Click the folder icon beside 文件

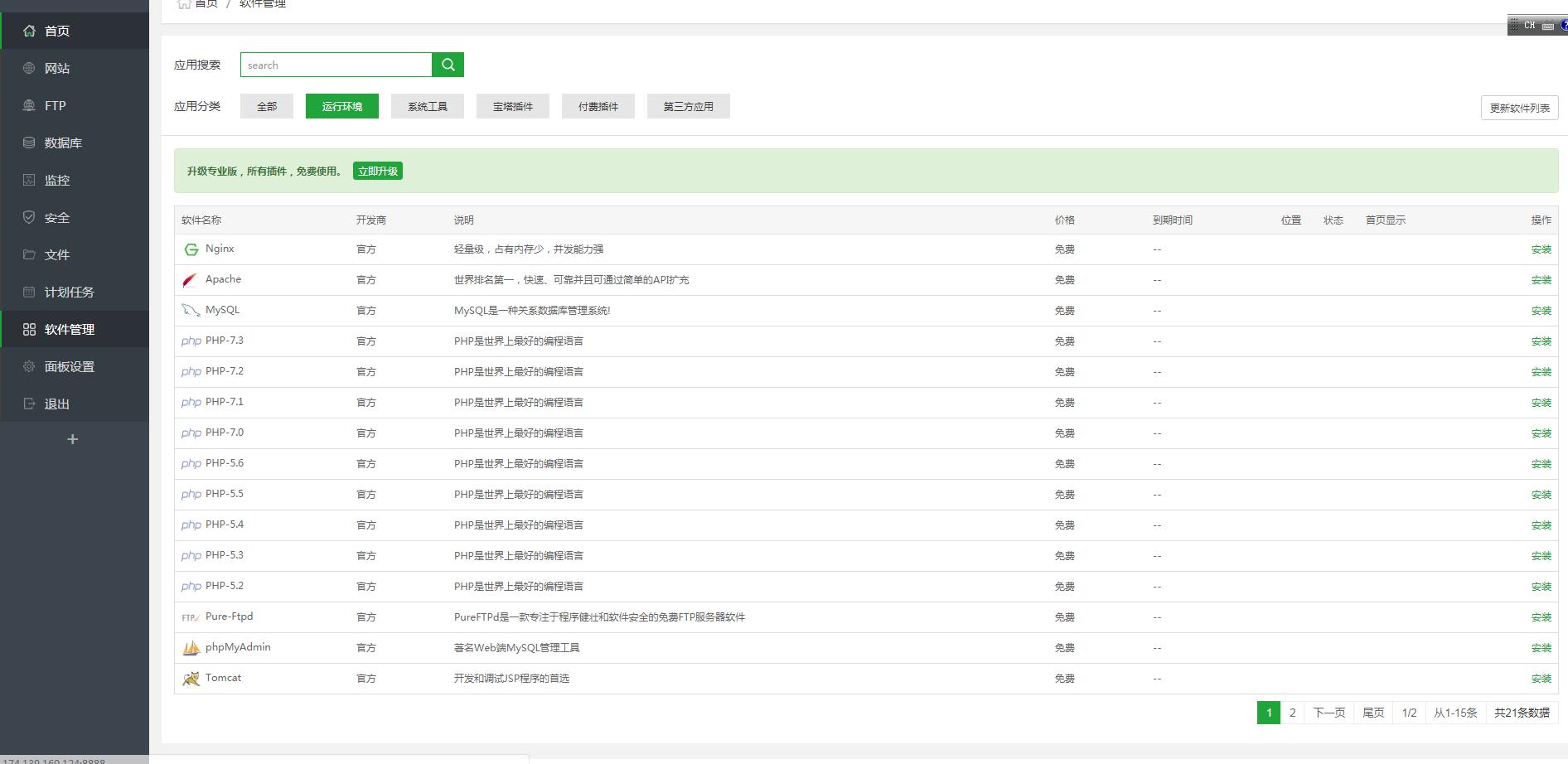pos(29,254)
